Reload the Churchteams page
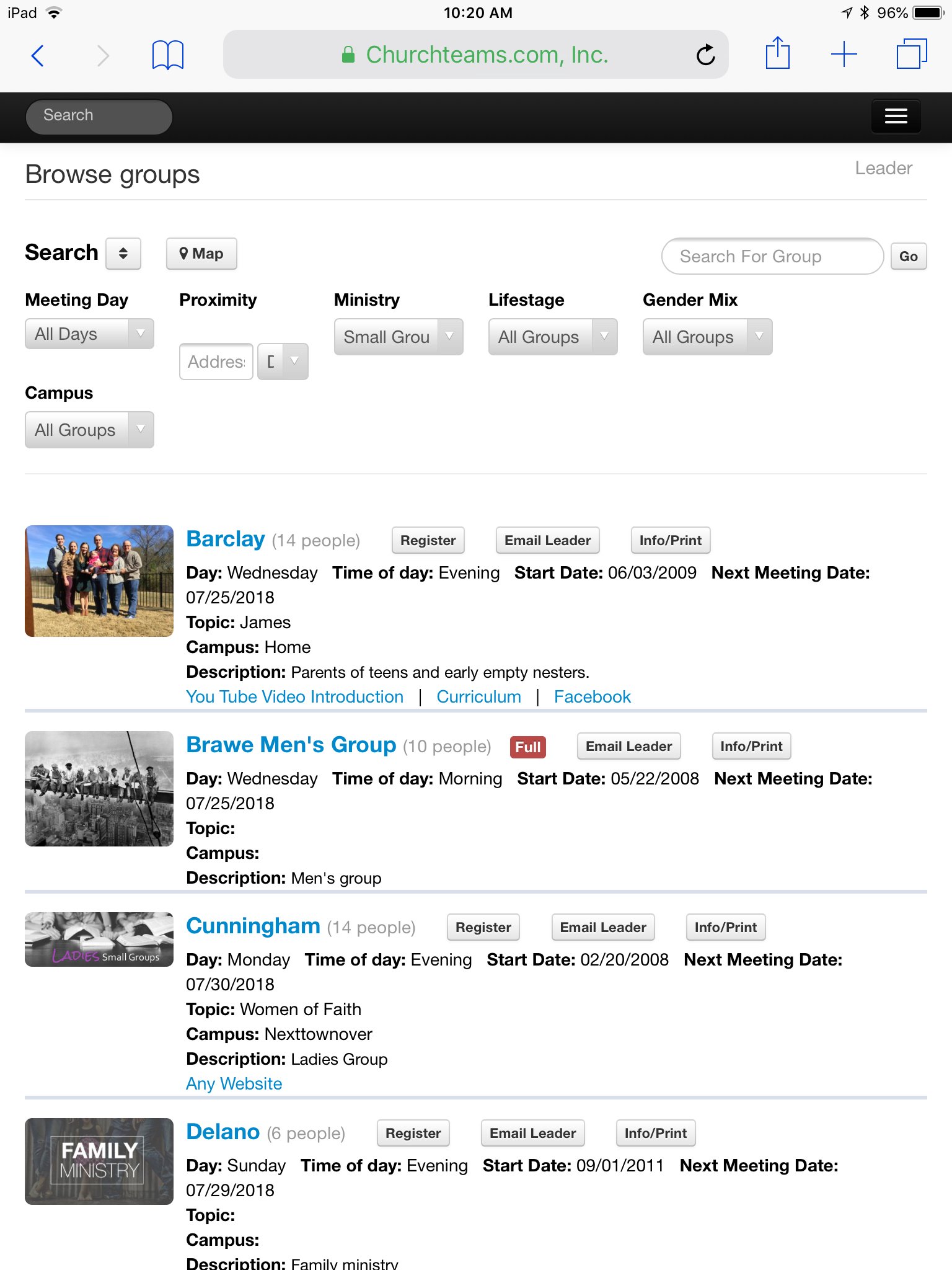The image size is (952, 1270). [705, 56]
